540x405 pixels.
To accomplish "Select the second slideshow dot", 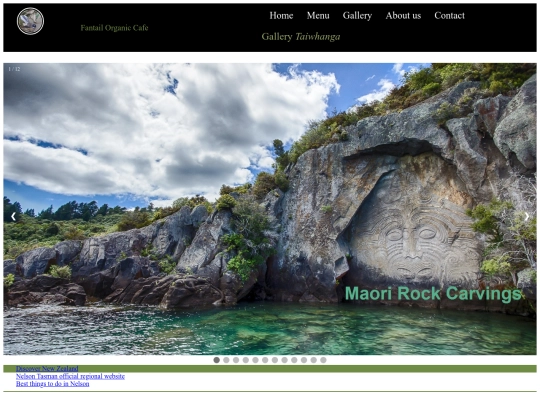I will (x=226, y=360).
